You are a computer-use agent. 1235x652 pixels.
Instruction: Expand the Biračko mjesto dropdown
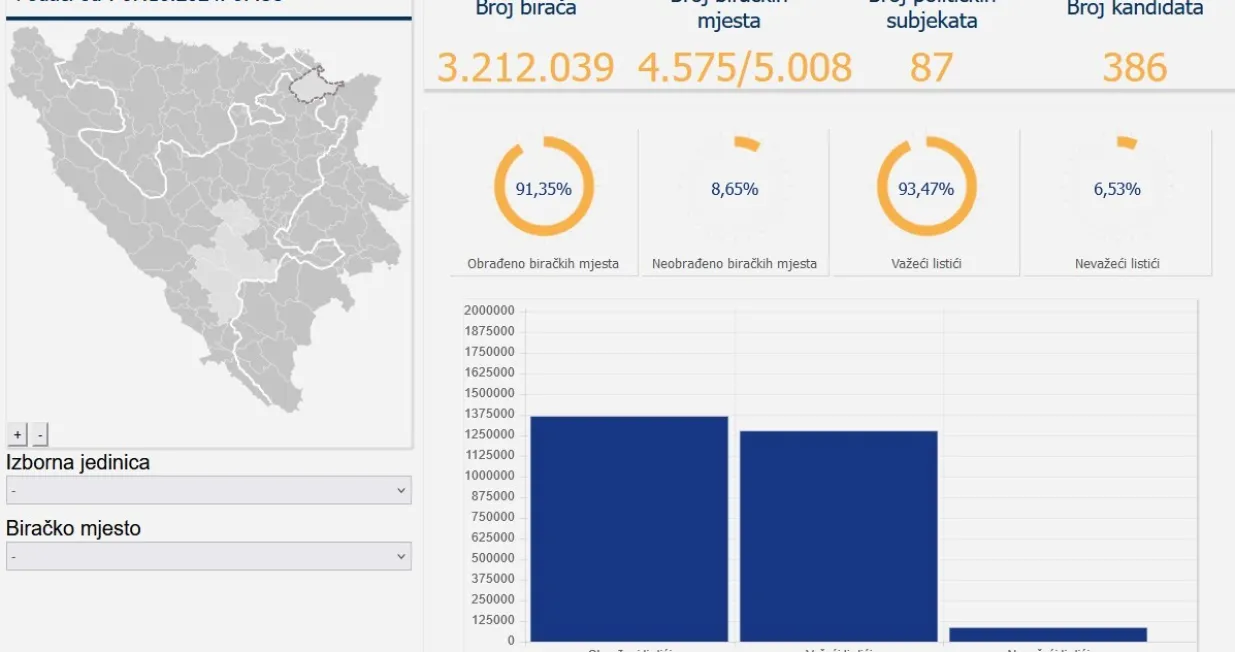tap(208, 556)
